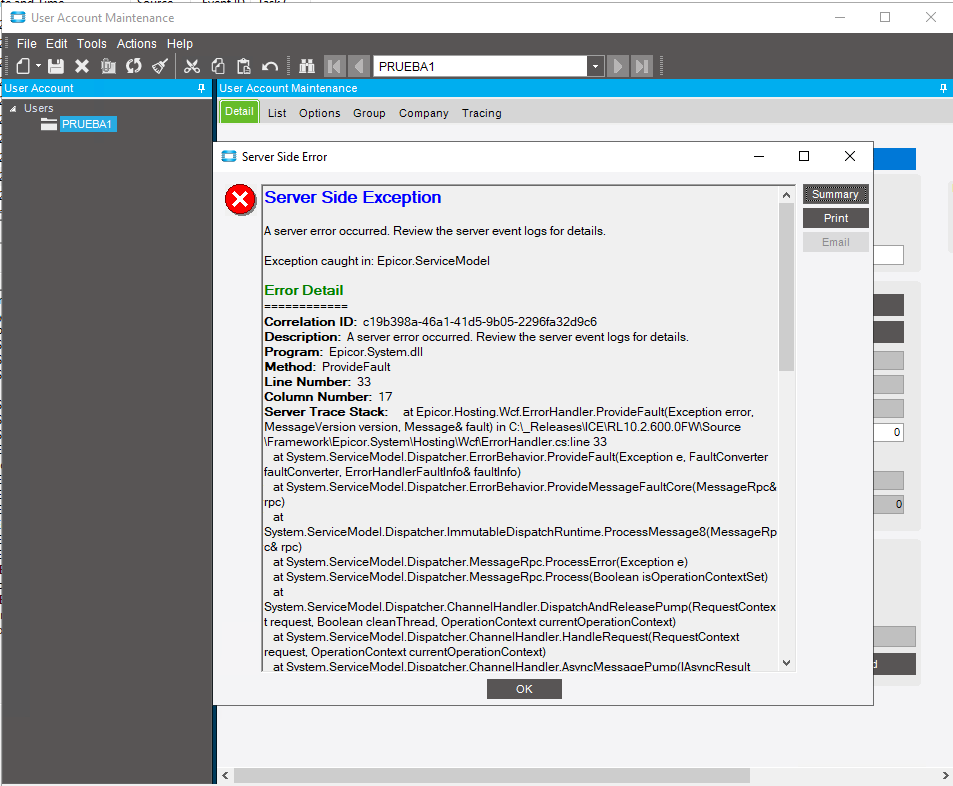The height and width of the screenshot is (786, 953).
Task: Switch to the Tracing tab
Action: click(482, 113)
